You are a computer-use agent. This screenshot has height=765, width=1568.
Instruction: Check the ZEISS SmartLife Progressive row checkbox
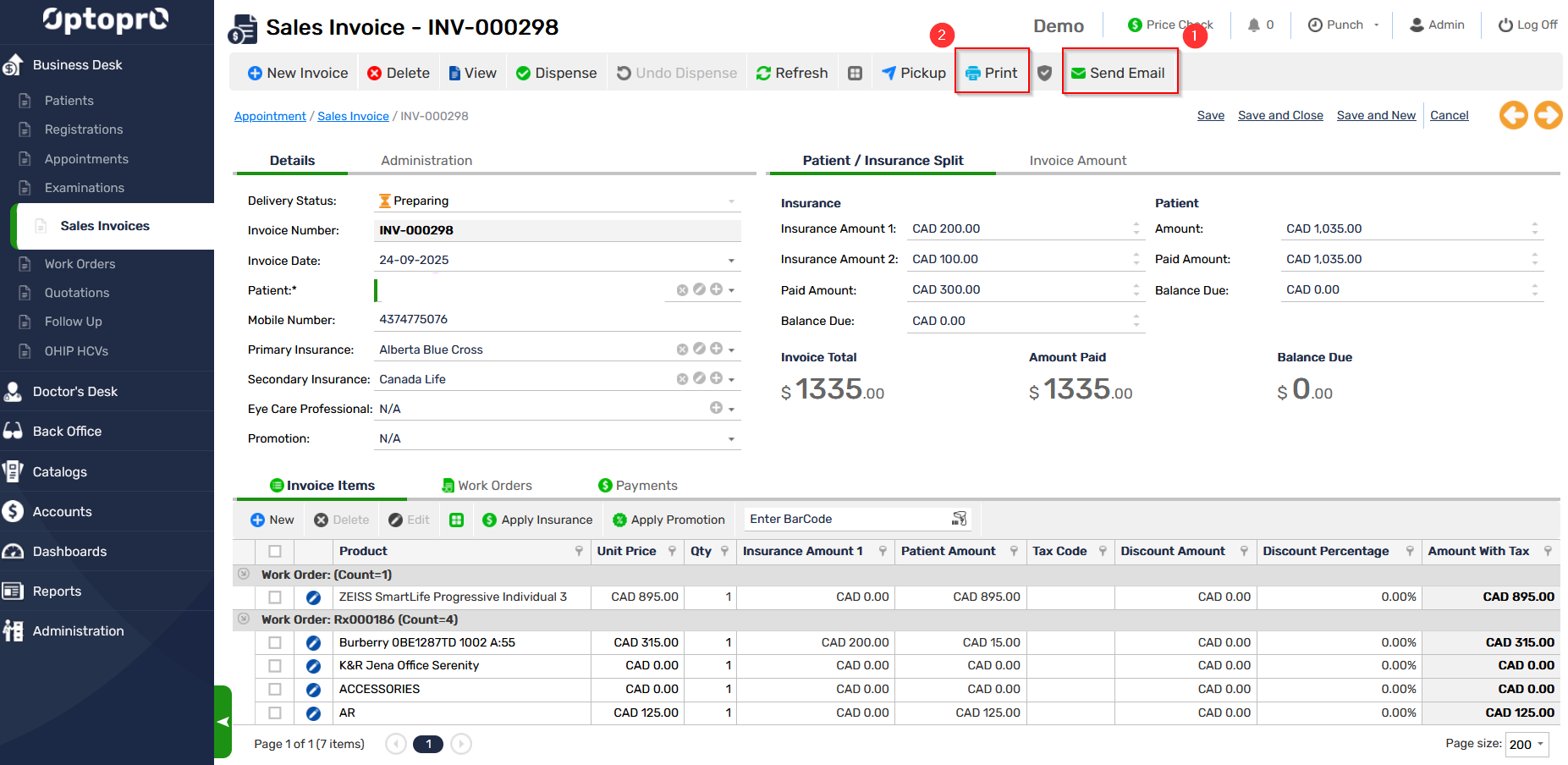[x=275, y=597]
